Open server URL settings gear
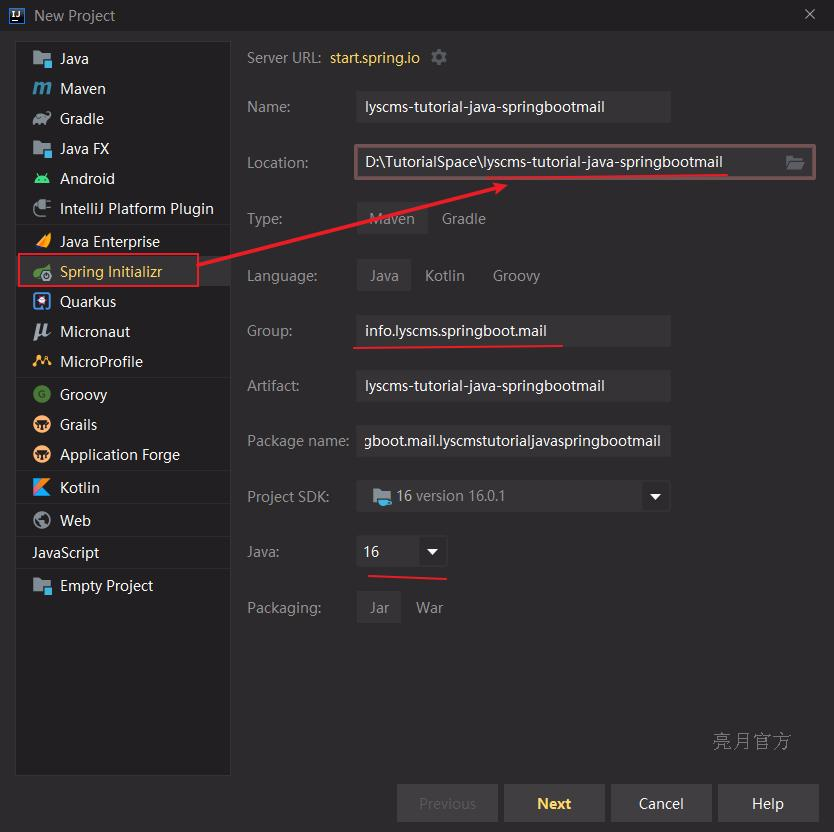Image resolution: width=834 pixels, height=832 pixels. 439,57
